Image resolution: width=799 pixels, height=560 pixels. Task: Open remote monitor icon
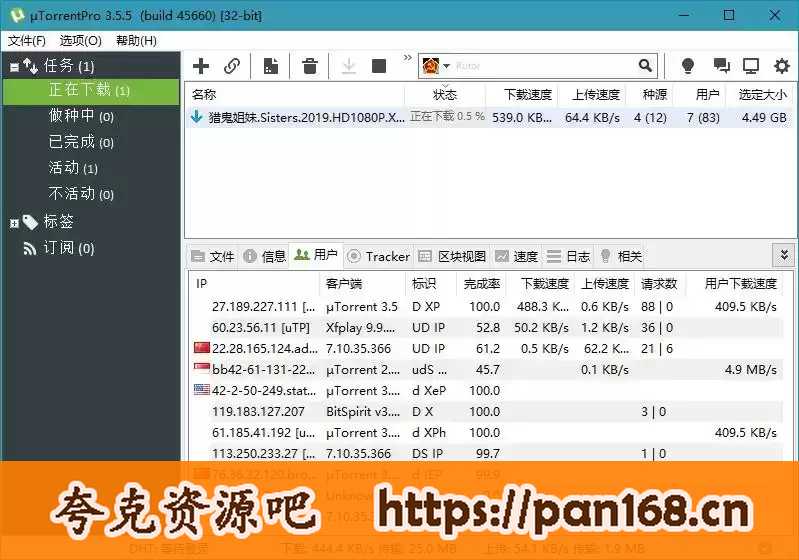pyautogui.click(x=751, y=66)
